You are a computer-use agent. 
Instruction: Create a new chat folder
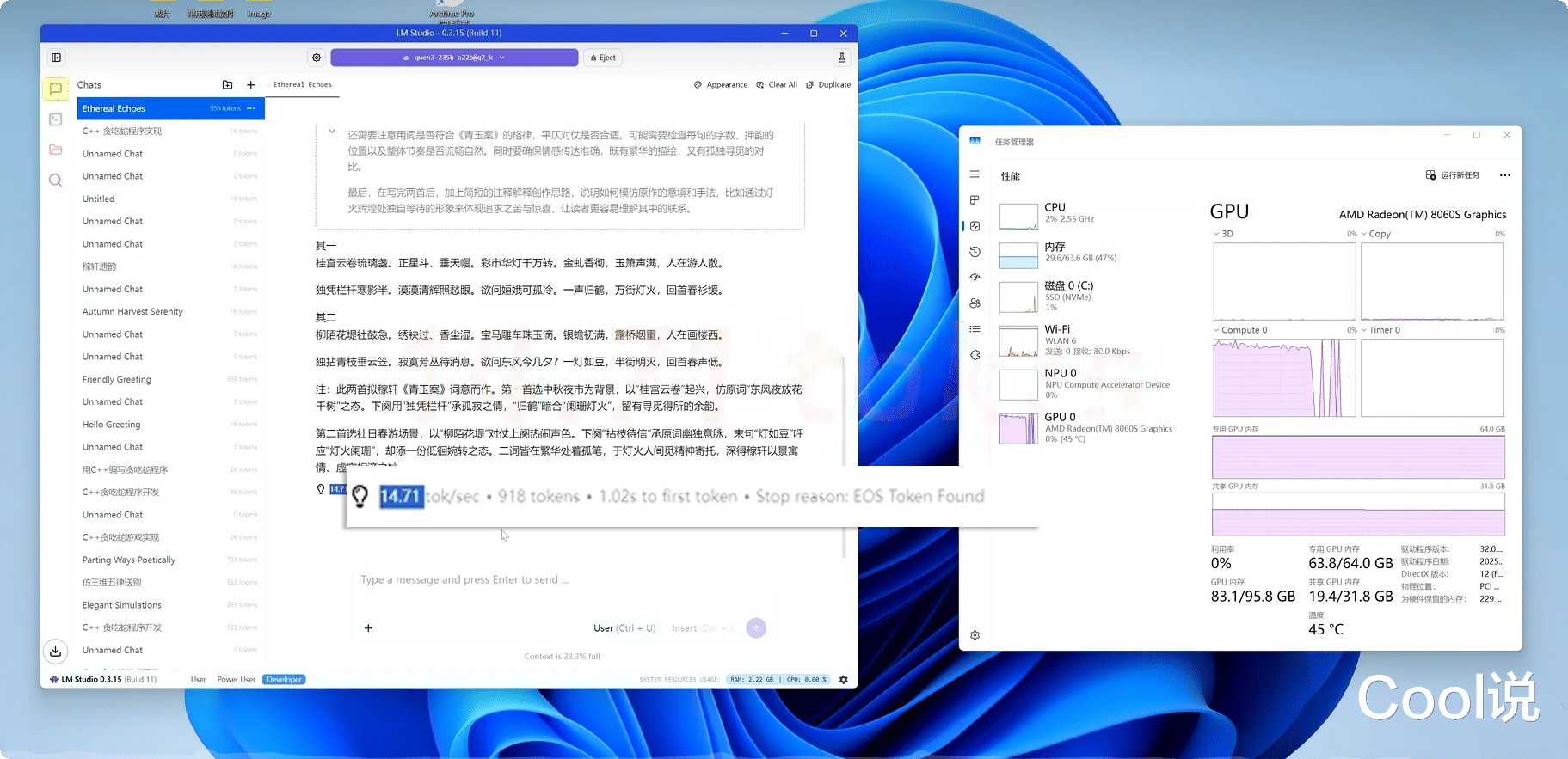click(227, 85)
